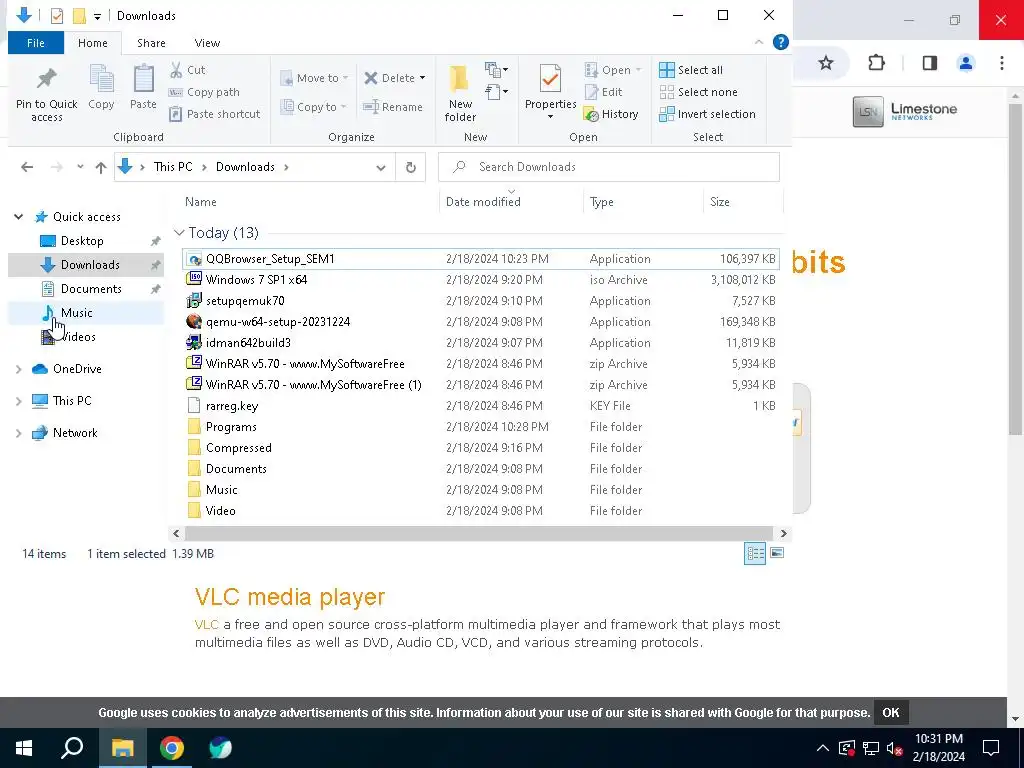Open Windows Start menu
1024x768 pixels.
tap(24, 748)
